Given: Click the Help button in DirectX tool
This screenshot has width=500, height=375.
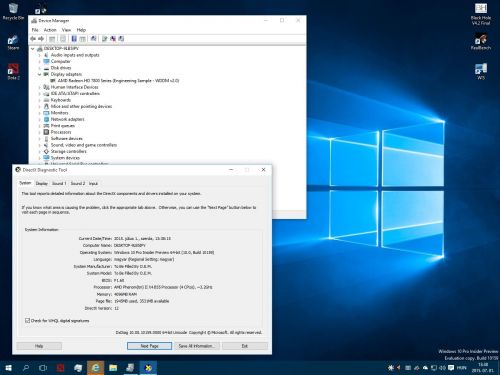Looking at the screenshot, I should pyautogui.click(x=39, y=346).
